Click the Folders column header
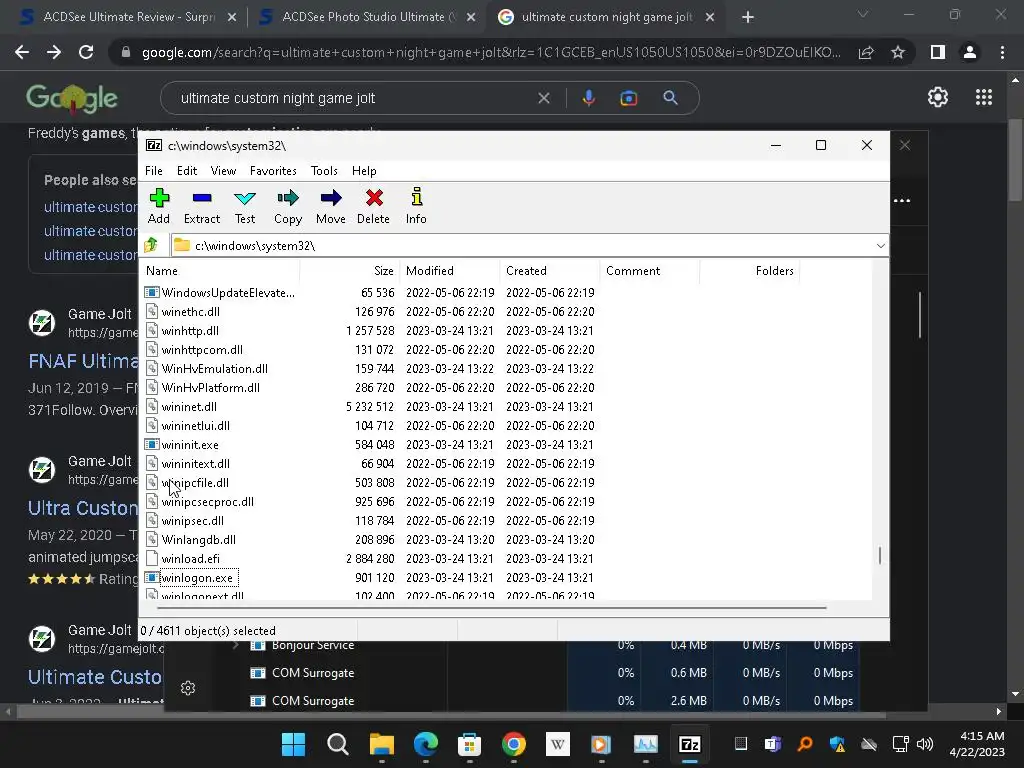Screen dimensions: 1024x768 pyautogui.click(x=749, y=270)
